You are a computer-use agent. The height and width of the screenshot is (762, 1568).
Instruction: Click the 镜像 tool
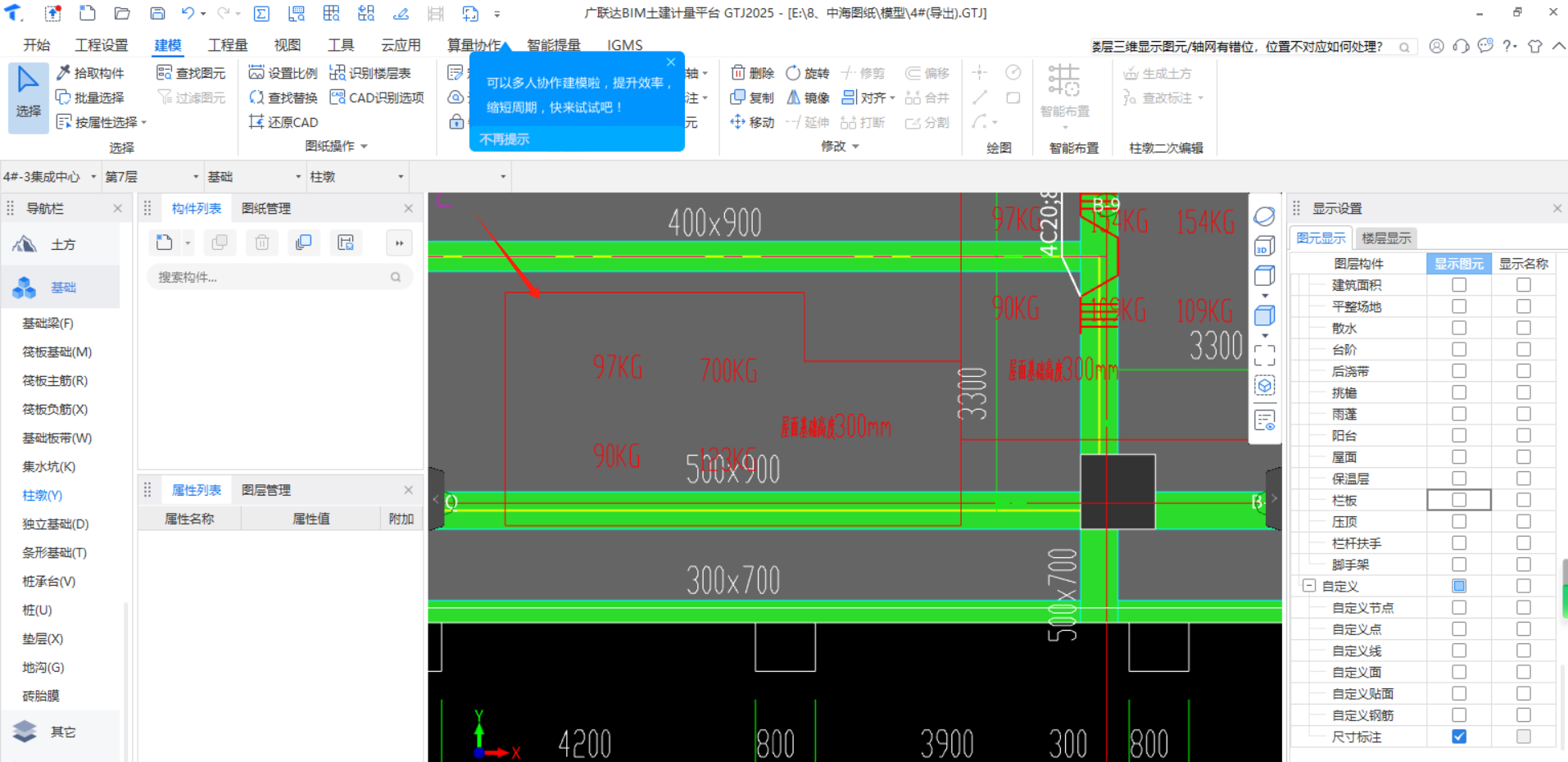(808, 98)
